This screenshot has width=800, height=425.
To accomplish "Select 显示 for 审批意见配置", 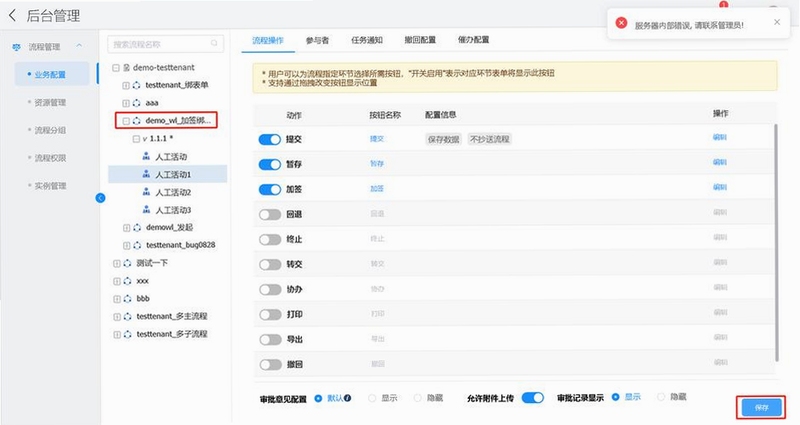I will point(372,398).
